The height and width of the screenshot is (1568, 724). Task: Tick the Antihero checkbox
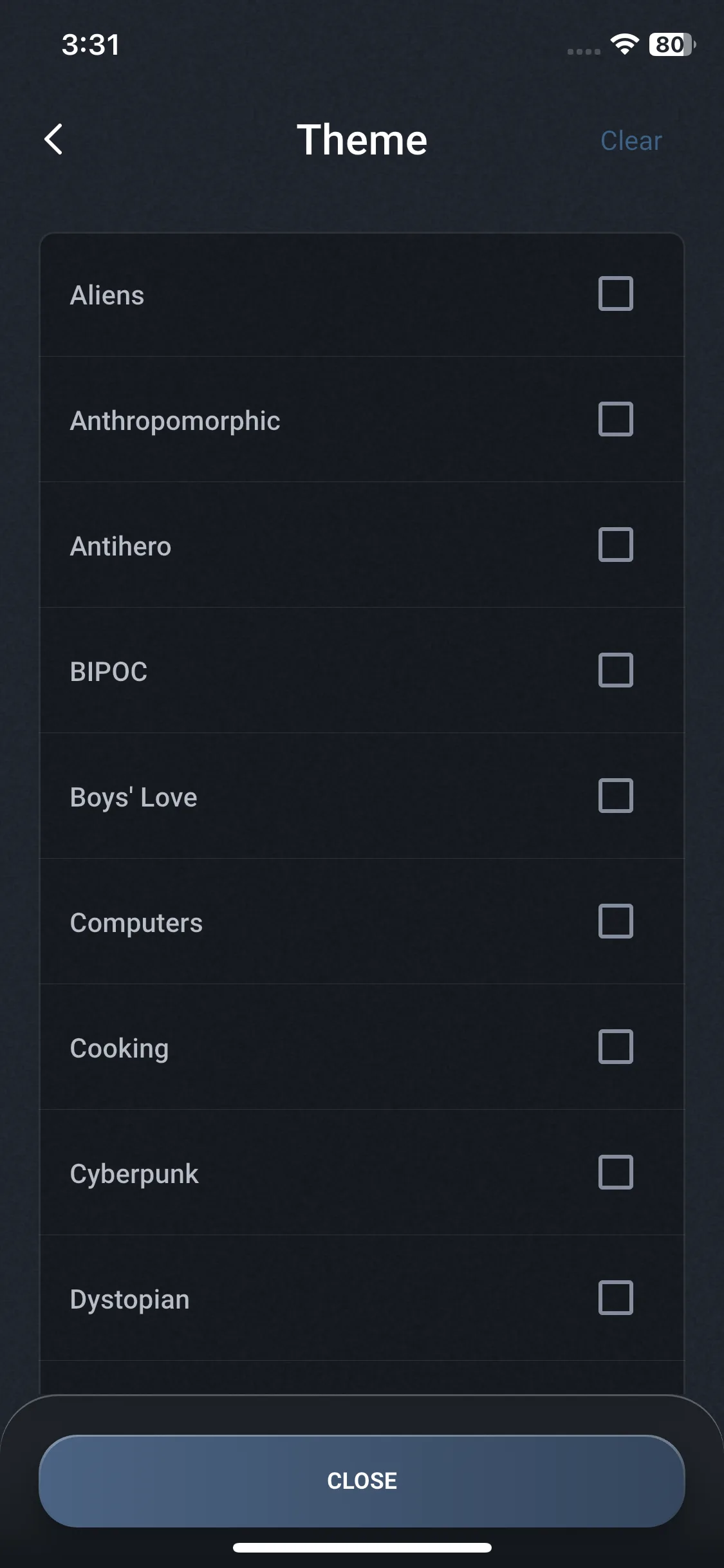[x=615, y=545]
